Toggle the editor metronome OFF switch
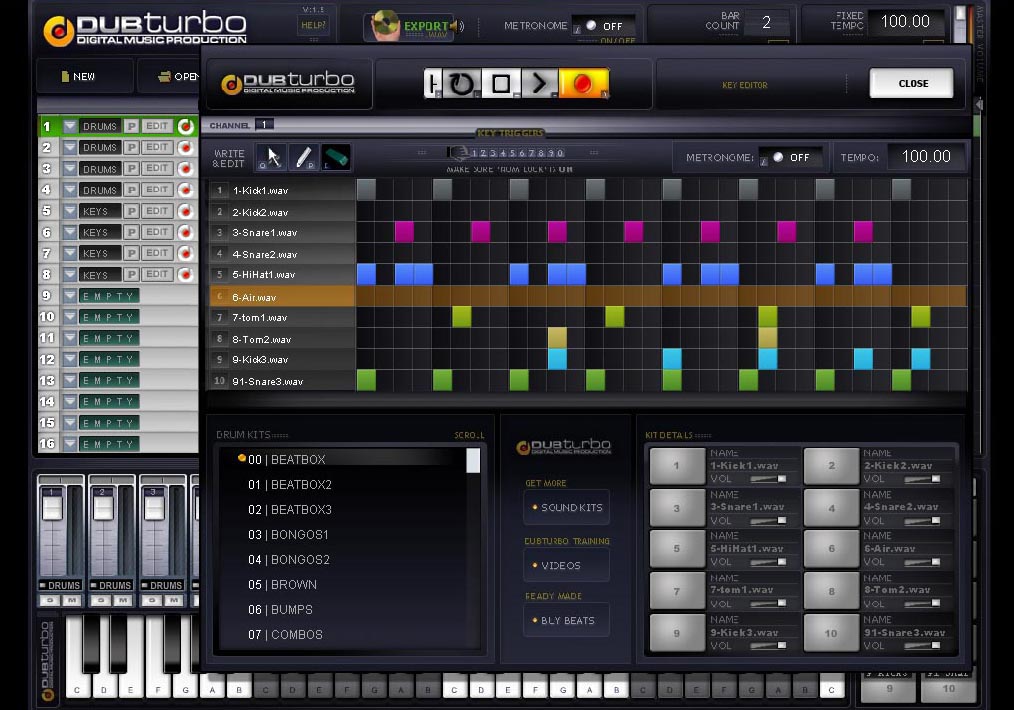The image size is (1014, 710). click(791, 157)
